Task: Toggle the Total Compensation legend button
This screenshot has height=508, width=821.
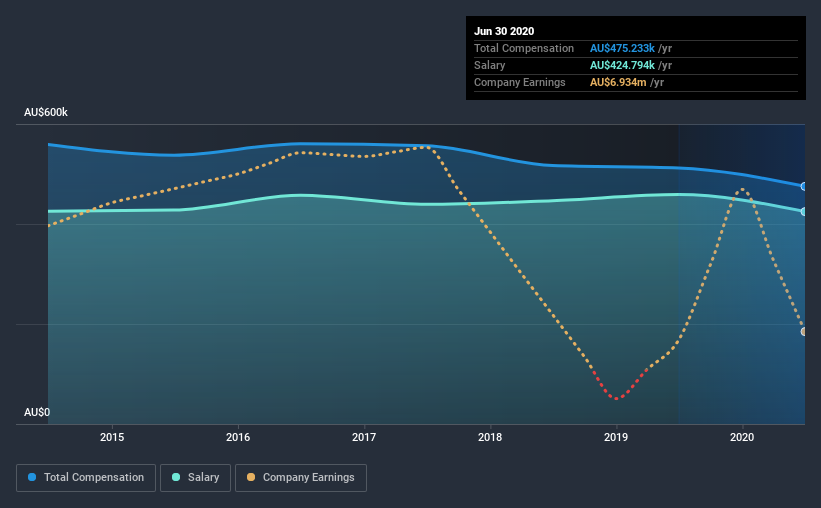Action: [x=86, y=478]
